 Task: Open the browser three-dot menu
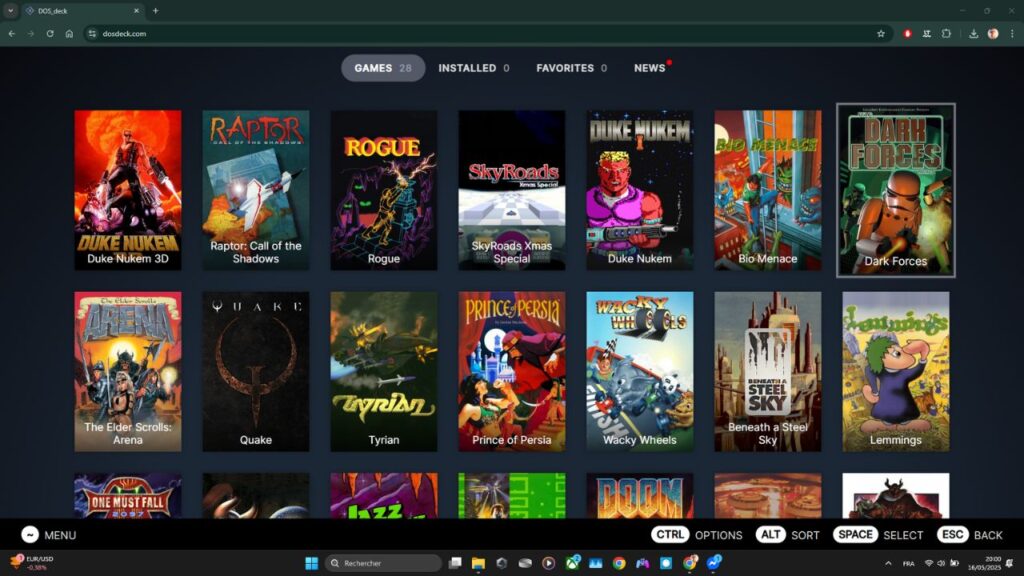(1012, 33)
